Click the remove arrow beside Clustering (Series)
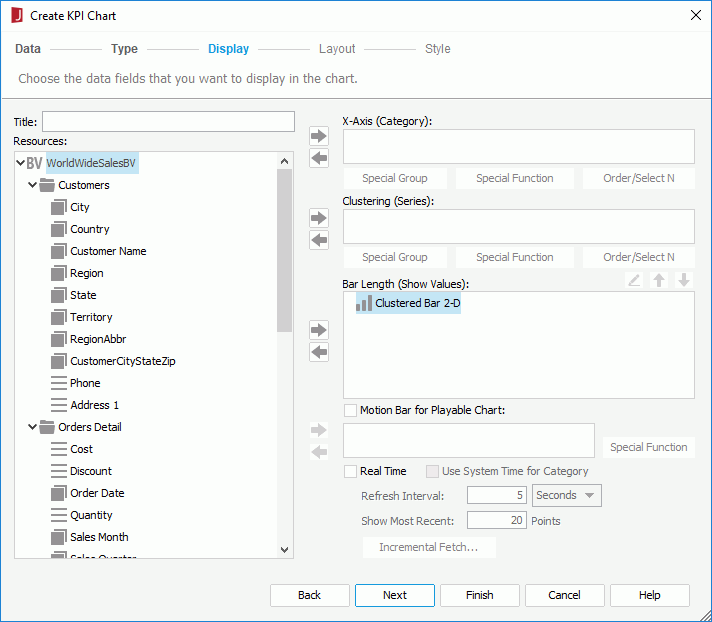712x622 pixels. (x=319, y=240)
